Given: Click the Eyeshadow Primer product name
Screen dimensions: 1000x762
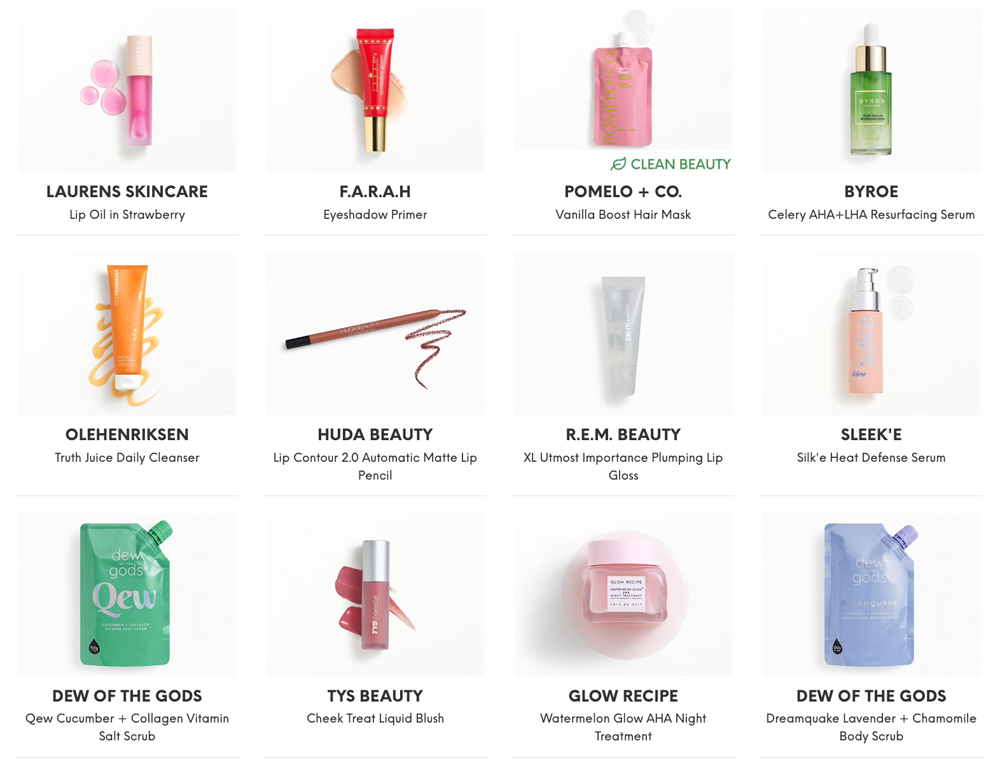Looking at the screenshot, I should (375, 215).
